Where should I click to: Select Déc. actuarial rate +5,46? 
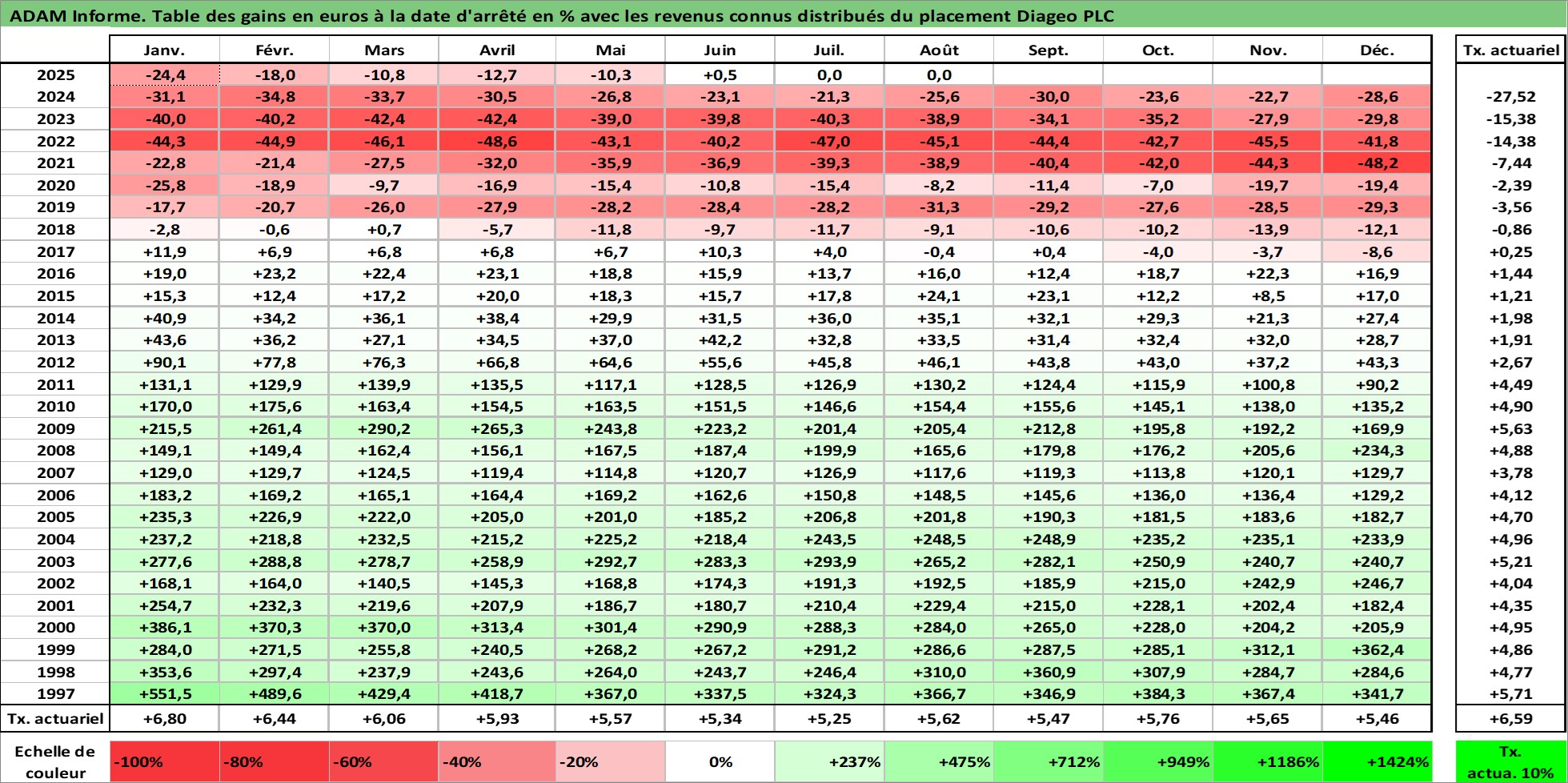[x=1377, y=718]
